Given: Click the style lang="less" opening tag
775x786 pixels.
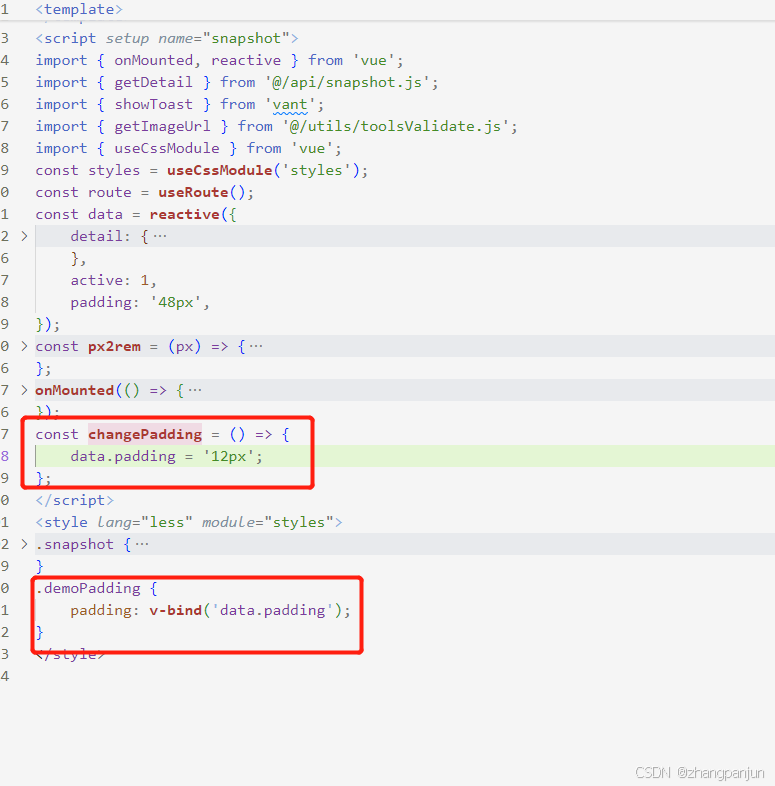Looking at the screenshot, I should pyautogui.click(x=189, y=523).
